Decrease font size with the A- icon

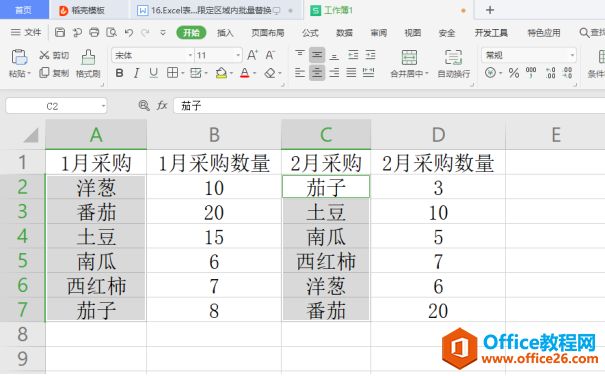pyautogui.click(x=270, y=55)
